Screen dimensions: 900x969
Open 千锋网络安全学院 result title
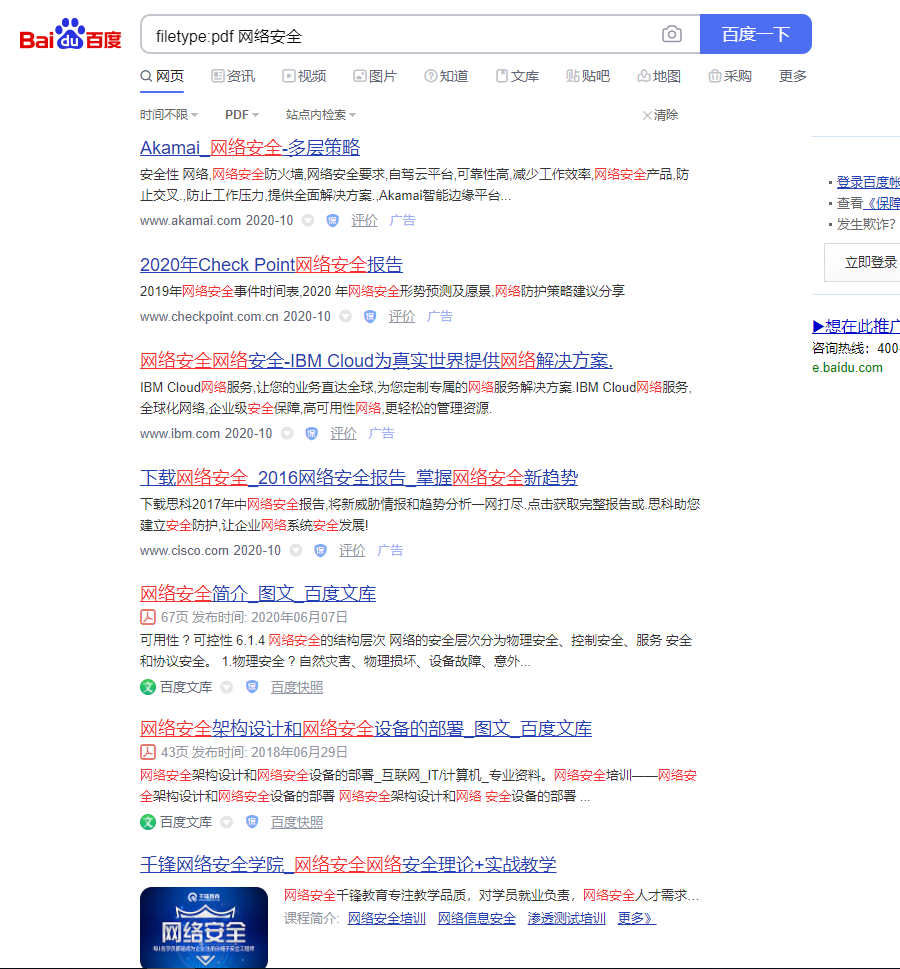pyautogui.click(x=348, y=864)
